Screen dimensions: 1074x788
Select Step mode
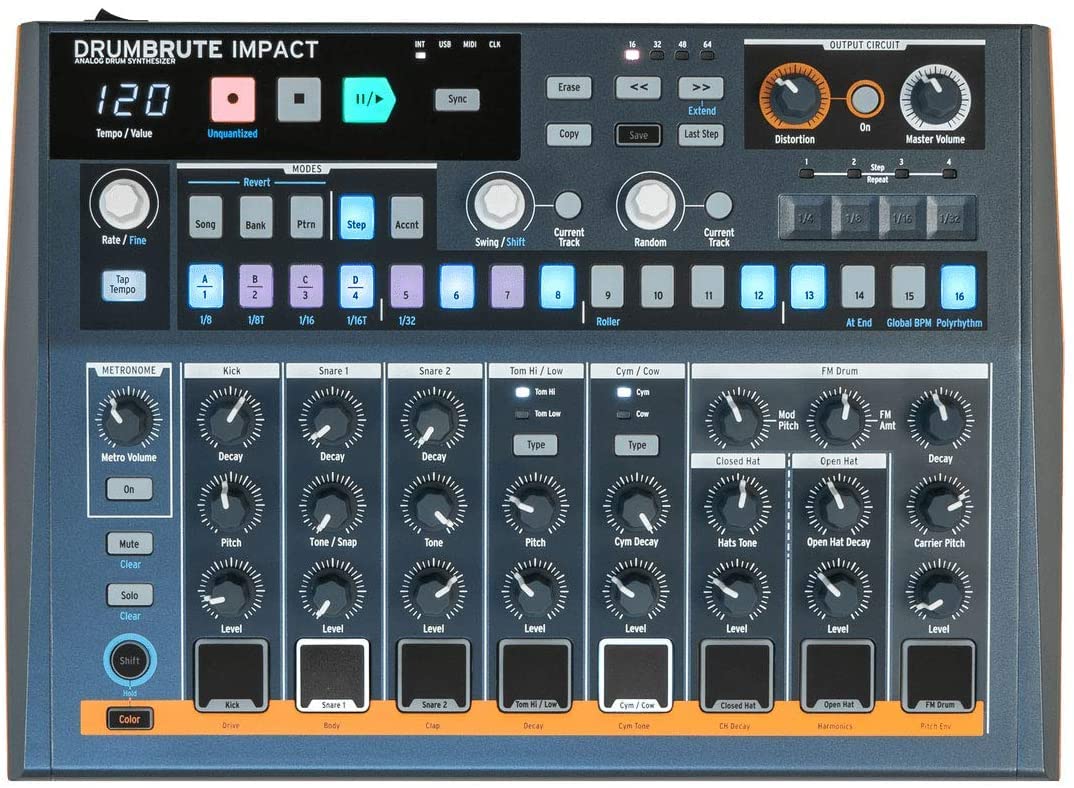[x=356, y=218]
